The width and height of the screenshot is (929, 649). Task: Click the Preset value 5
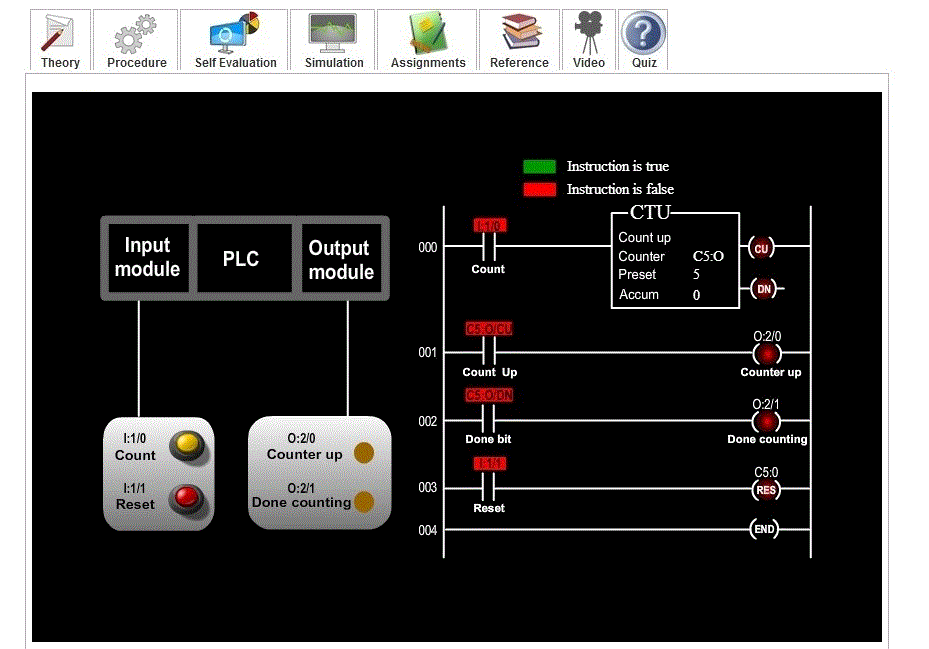(x=696, y=274)
